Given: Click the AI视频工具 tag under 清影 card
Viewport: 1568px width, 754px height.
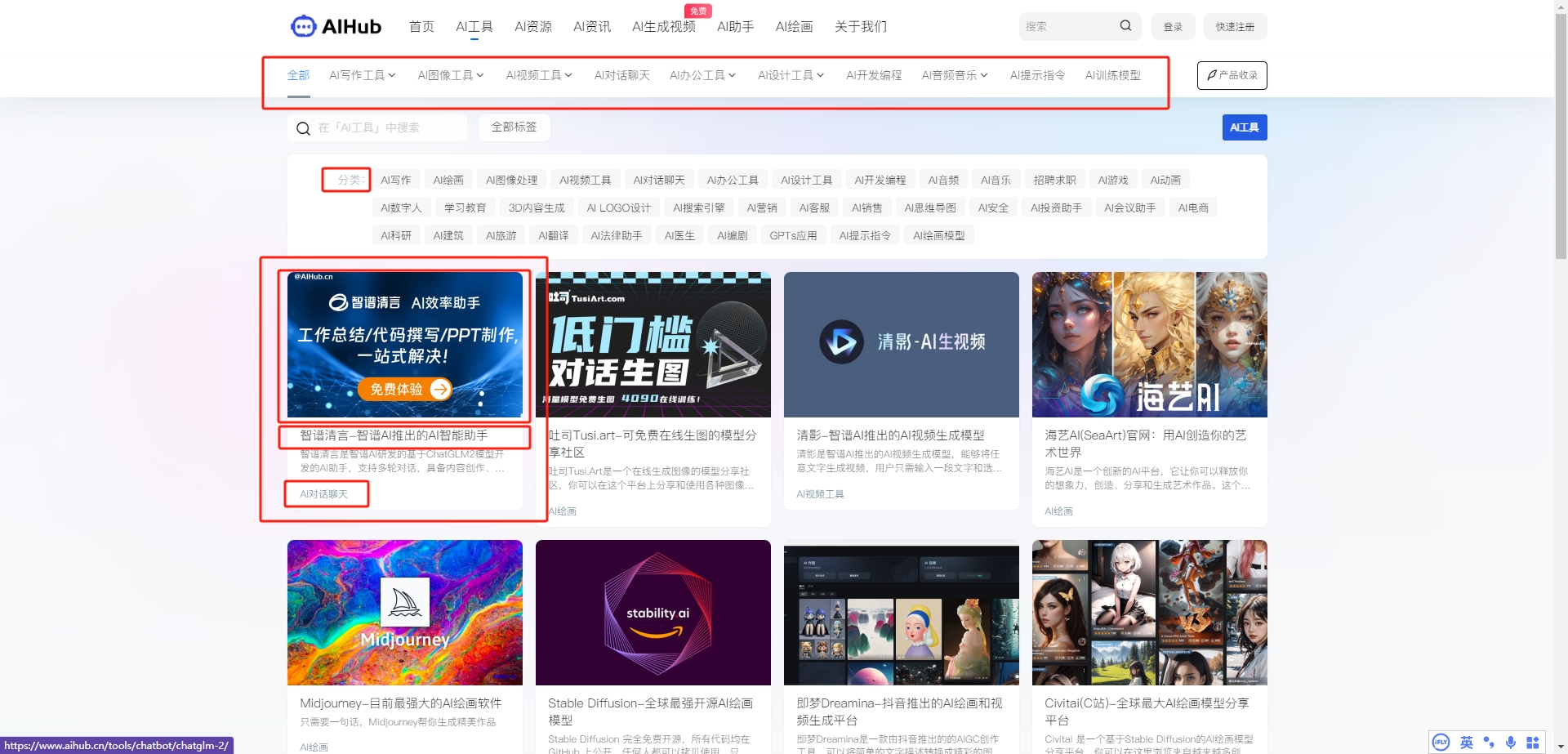Looking at the screenshot, I should click(x=820, y=494).
